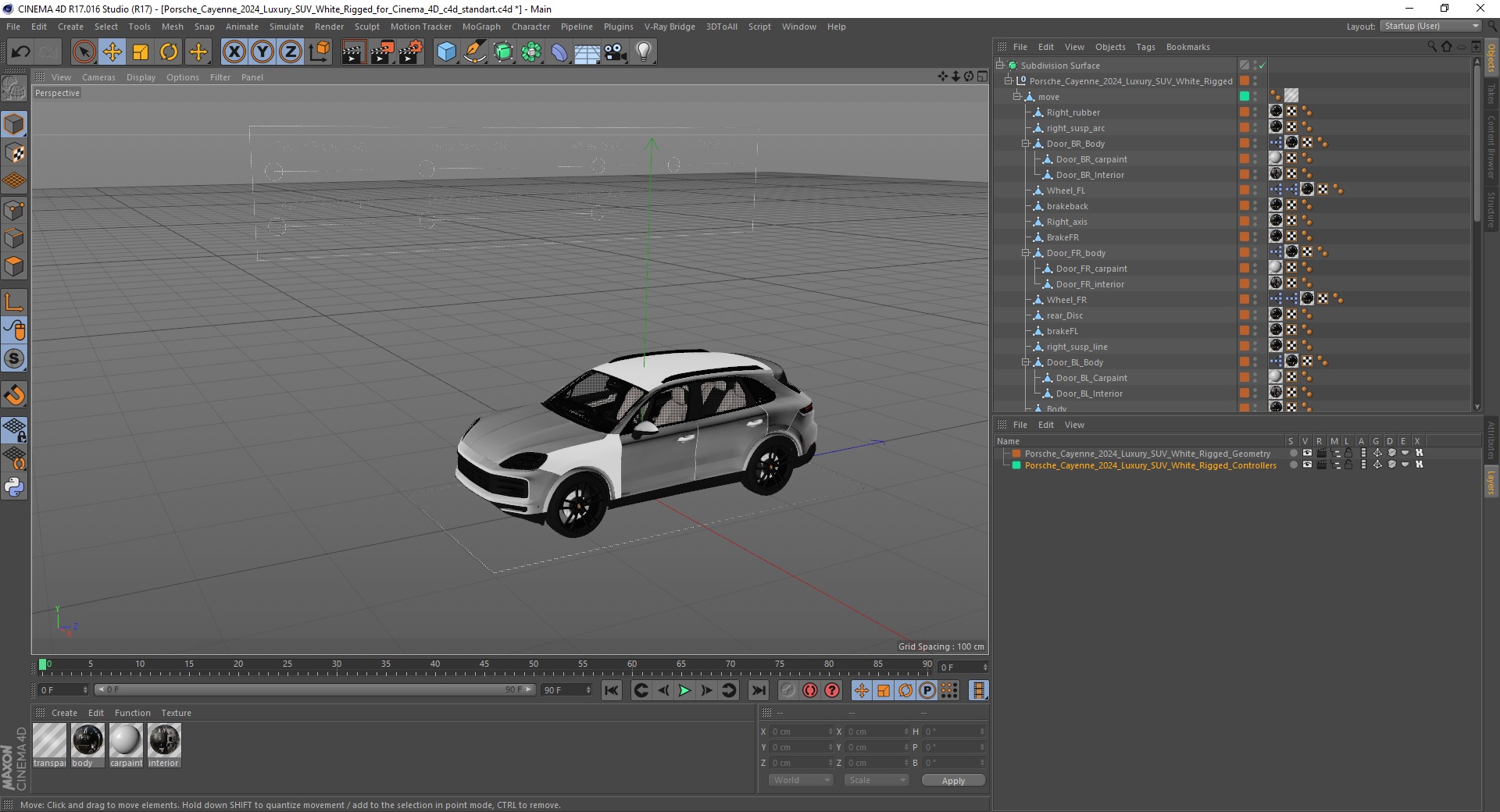Collapse the Door_FR_body tree item
This screenshot has width=1500, height=812.
tap(1026, 252)
